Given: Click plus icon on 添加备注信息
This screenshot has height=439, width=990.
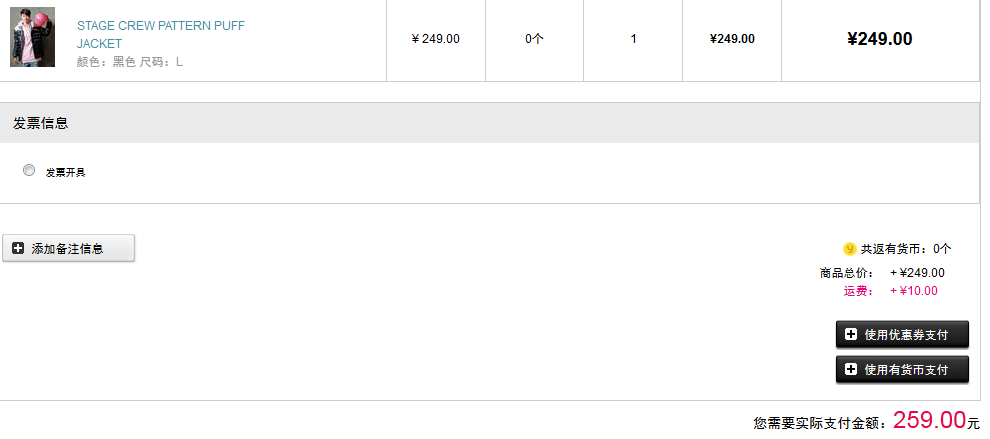Looking at the screenshot, I should click(18, 248).
